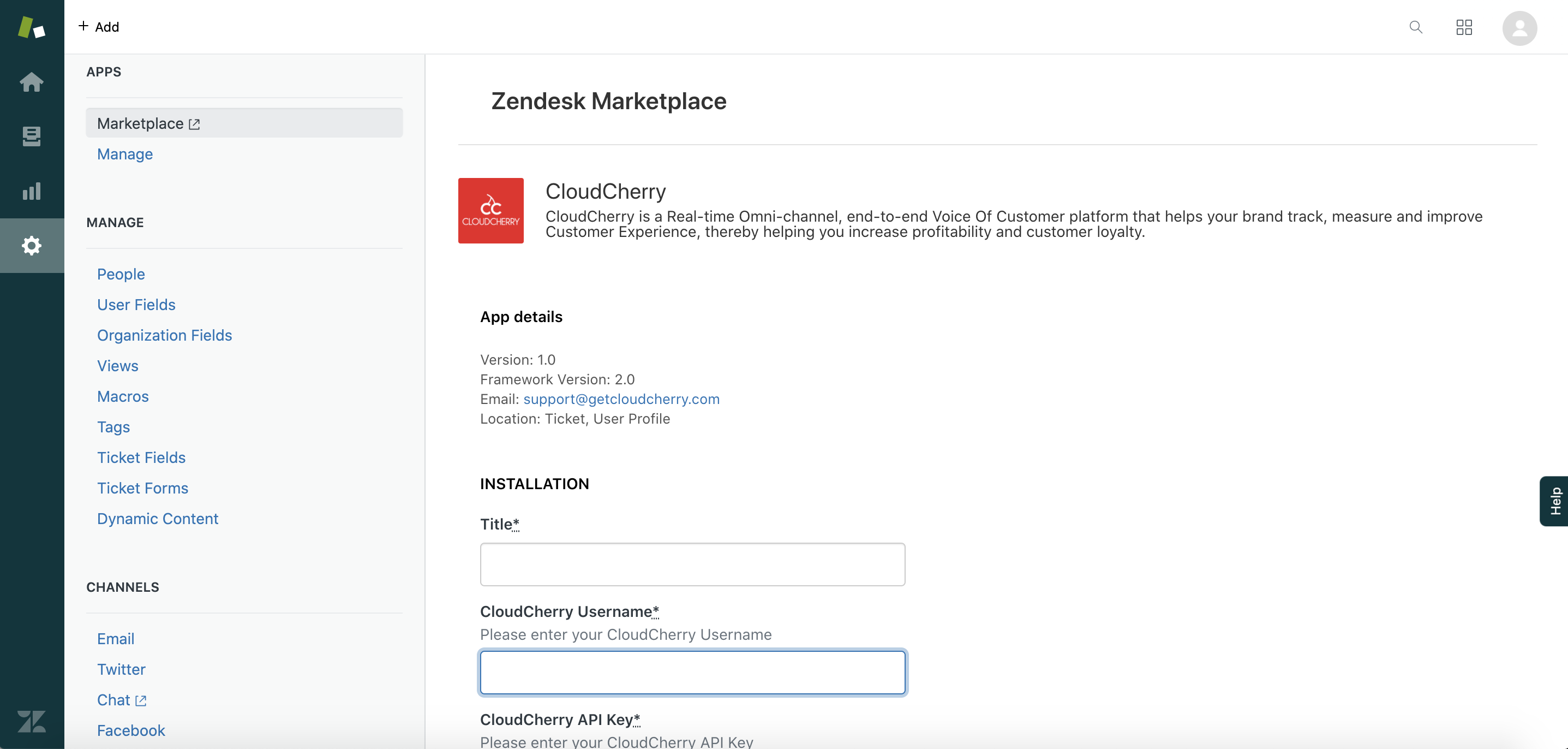Open Organization Fields settings
Image resolution: width=1568 pixels, height=749 pixels.
(x=164, y=336)
